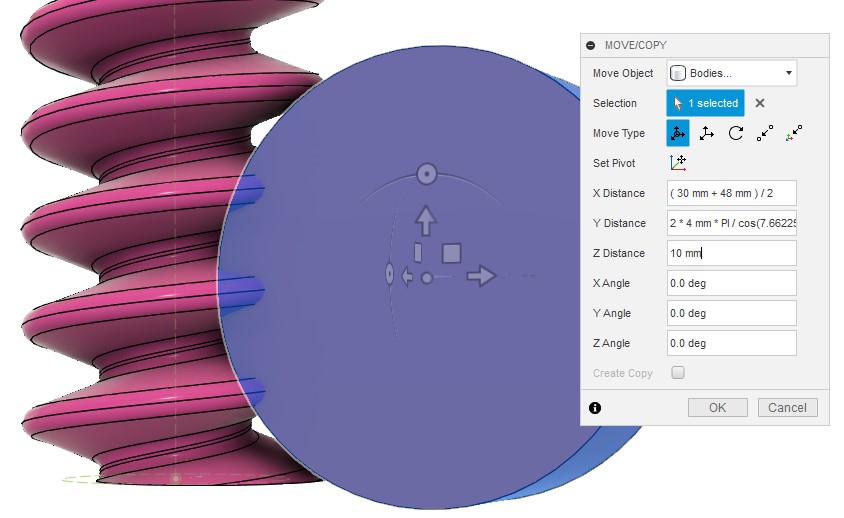Click the Y Distance expression field
The width and height of the screenshot is (844, 518).
pos(731,223)
